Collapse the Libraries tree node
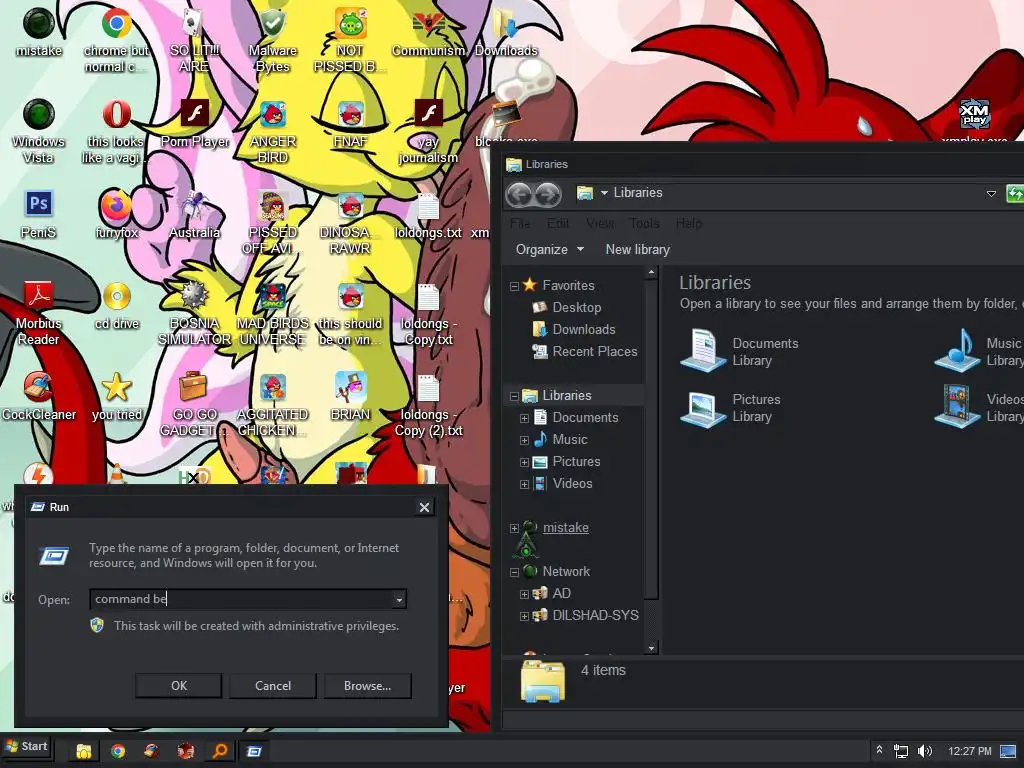The height and width of the screenshot is (768, 1024). 514,396
